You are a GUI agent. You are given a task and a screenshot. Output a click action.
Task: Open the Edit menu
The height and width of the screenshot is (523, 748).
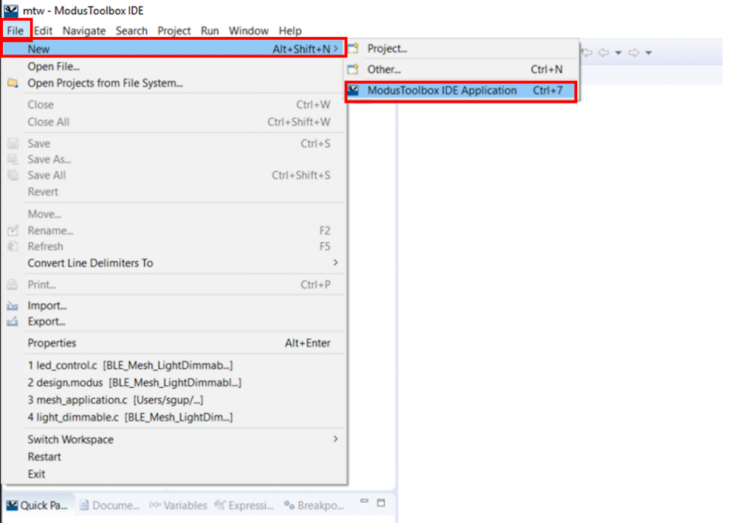click(x=43, y=31)
